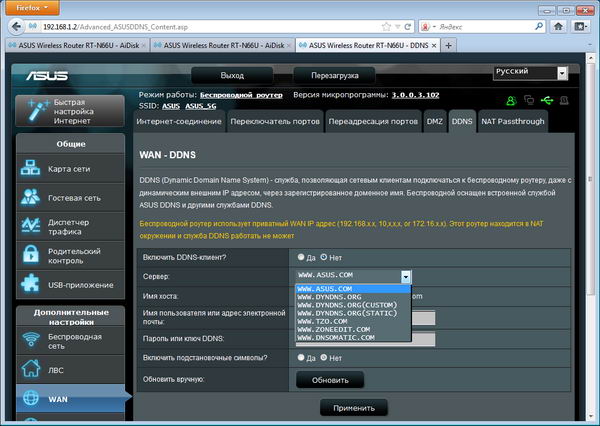The height and width of the screenshot is (426, 600).
Task: Switch to second AiDisk browser tab
Action: click(223, 46)
